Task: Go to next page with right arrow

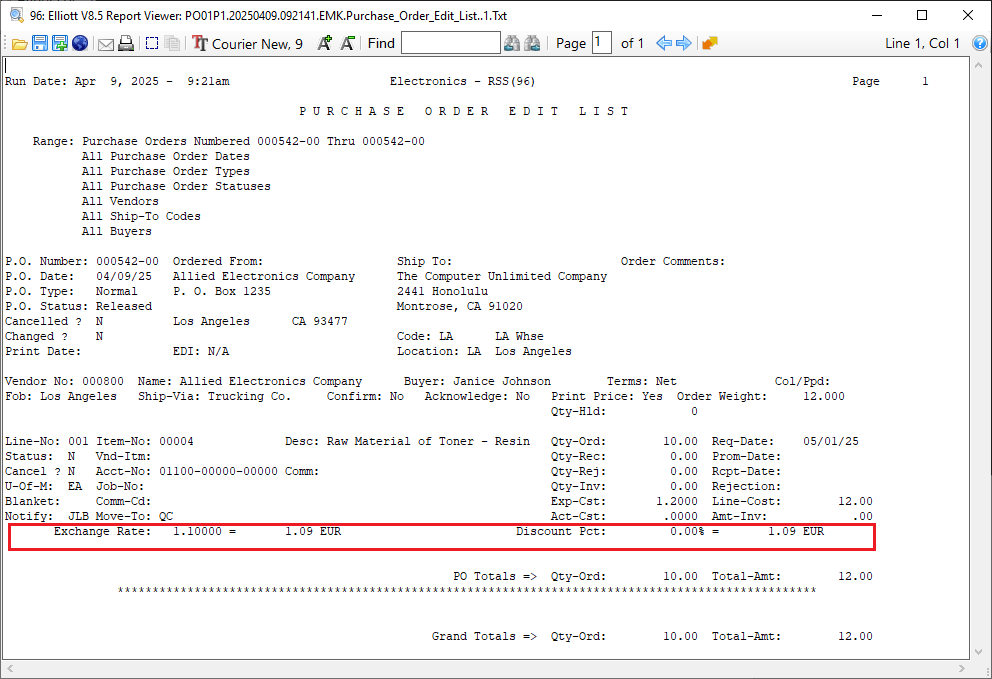Action: 684,43
